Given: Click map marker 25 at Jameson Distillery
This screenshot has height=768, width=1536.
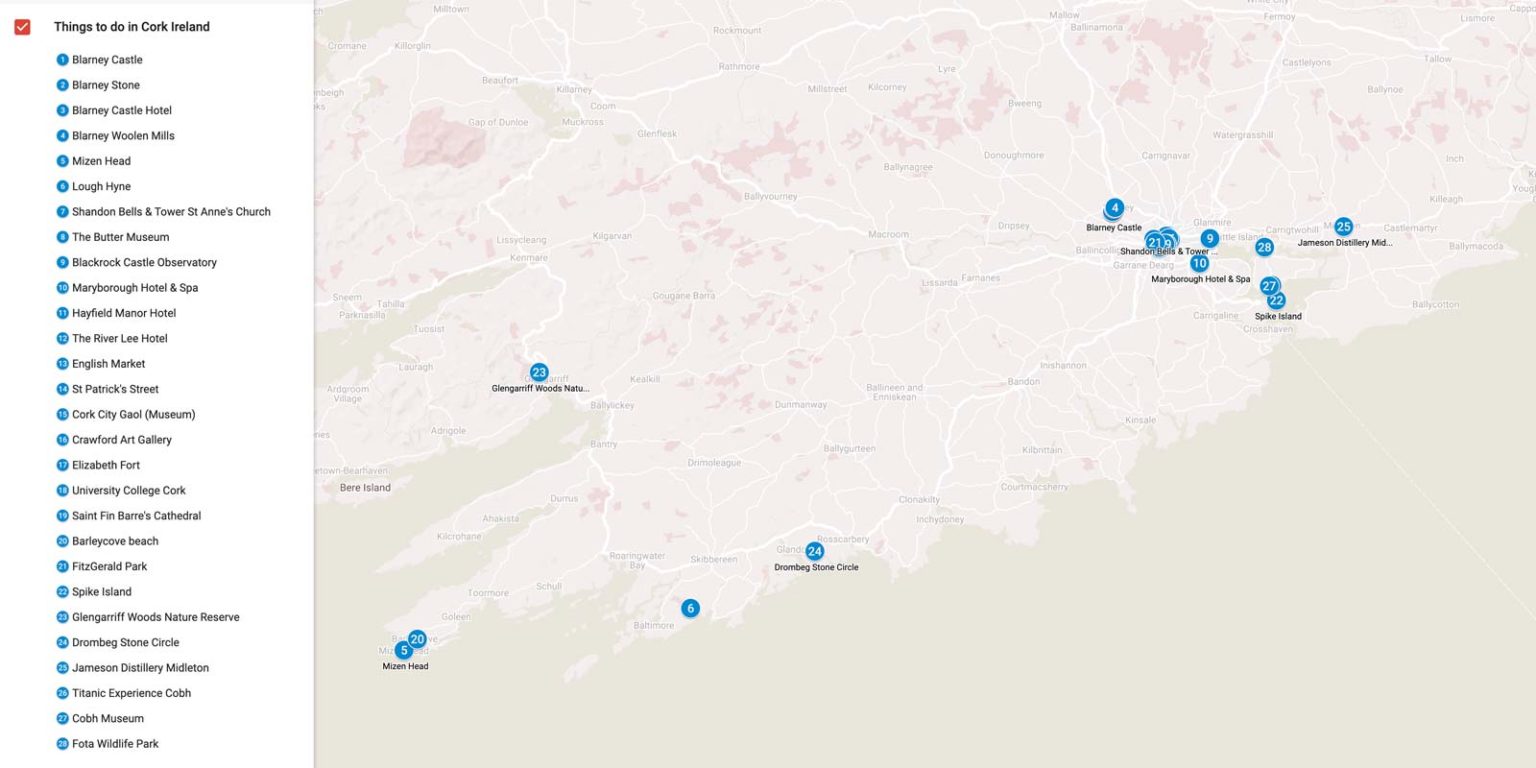Looking at the screenshot, I should tap(1343, 227).
